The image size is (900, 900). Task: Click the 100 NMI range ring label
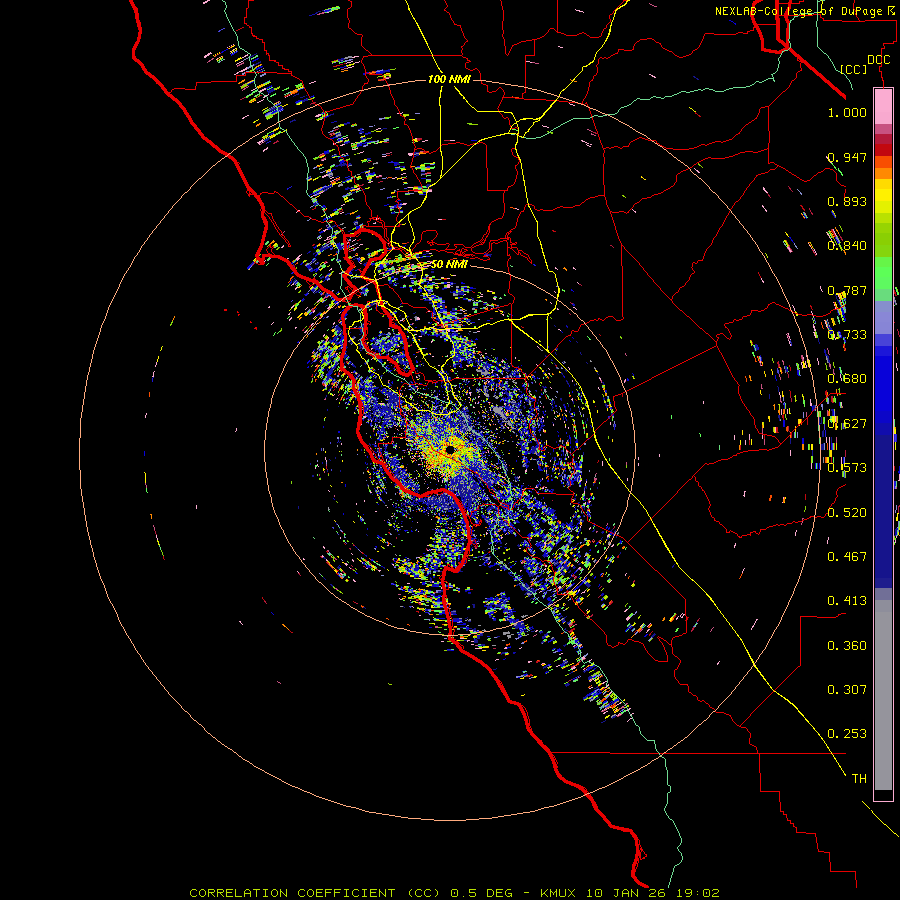449,79
